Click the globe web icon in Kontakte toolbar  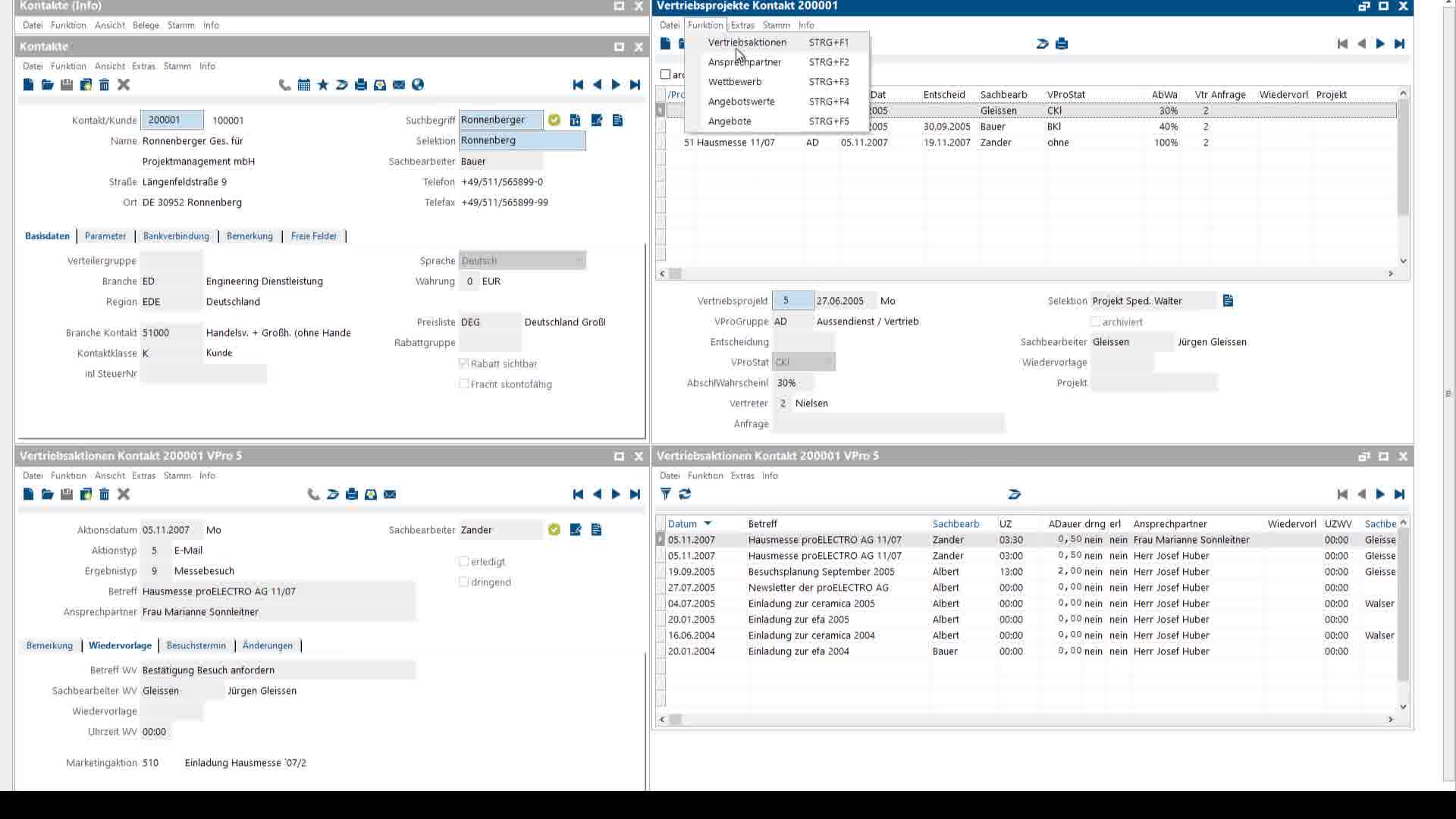(418, 85)
